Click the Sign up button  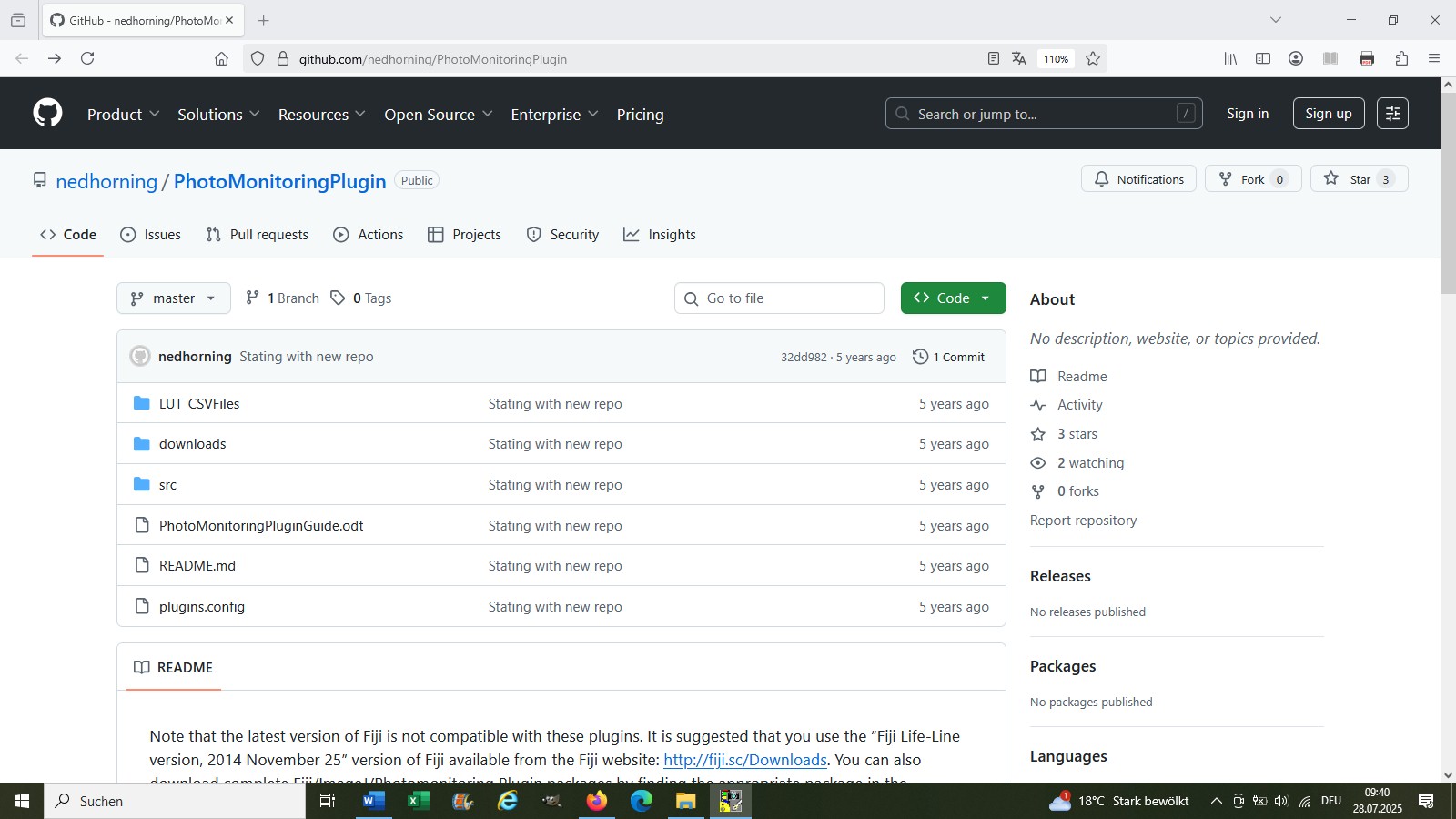[1329, 114]
